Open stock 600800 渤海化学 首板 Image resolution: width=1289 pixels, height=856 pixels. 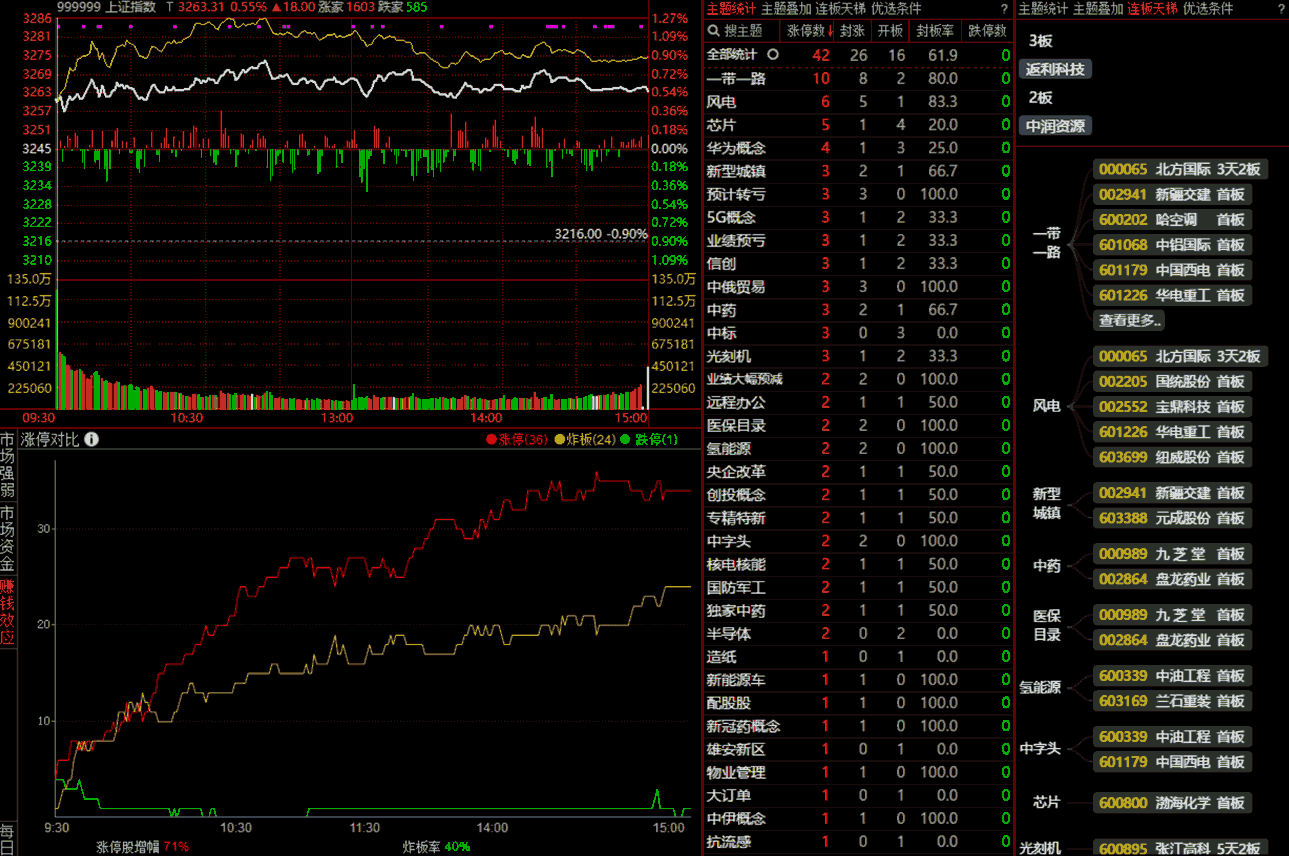tap(1172, 802)
